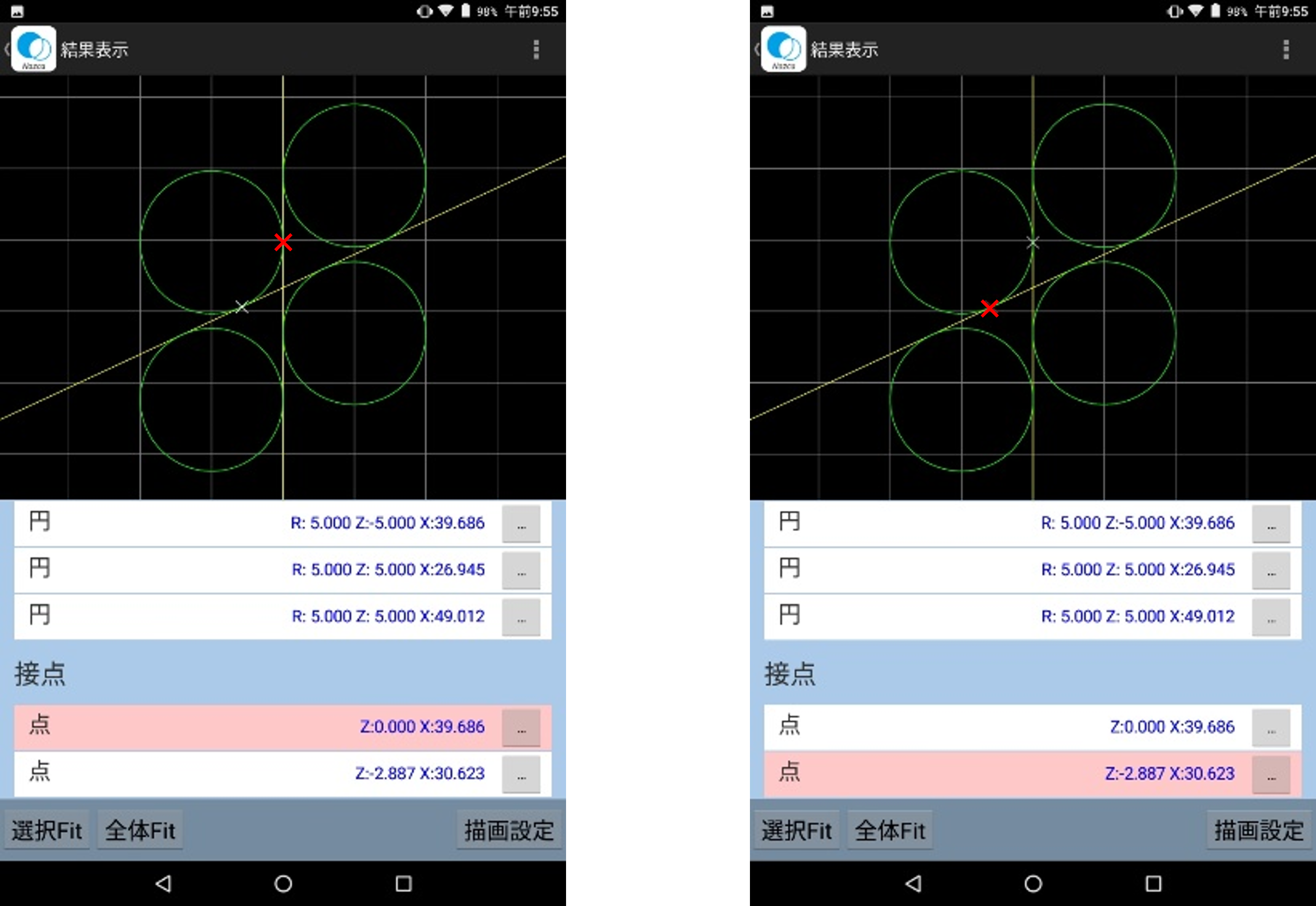Open details for circle X:39.686 in left screen

(x=521, y=523)
